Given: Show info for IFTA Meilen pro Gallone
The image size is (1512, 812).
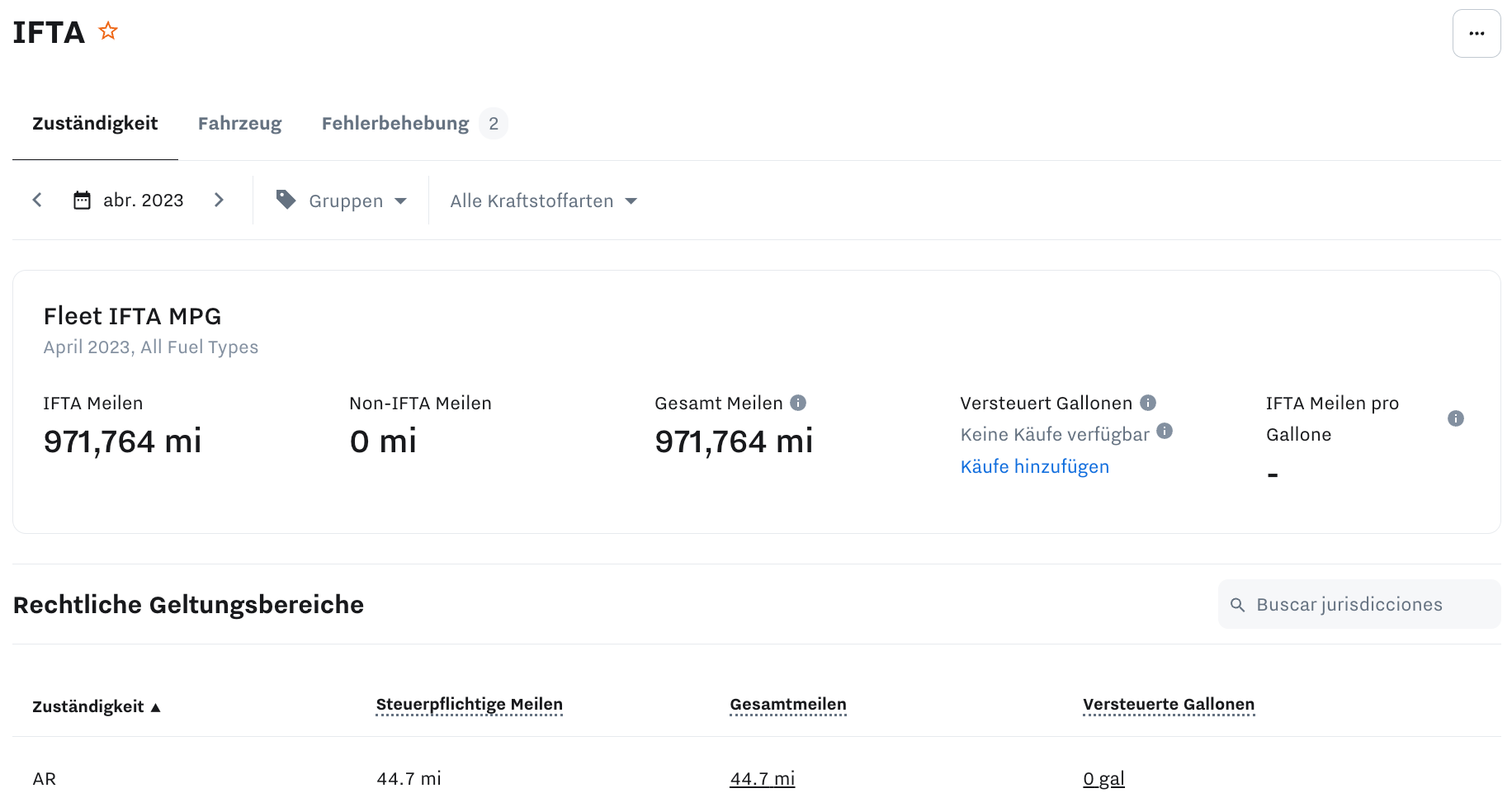Looking at the screenshot, I should click(1455, 418).
